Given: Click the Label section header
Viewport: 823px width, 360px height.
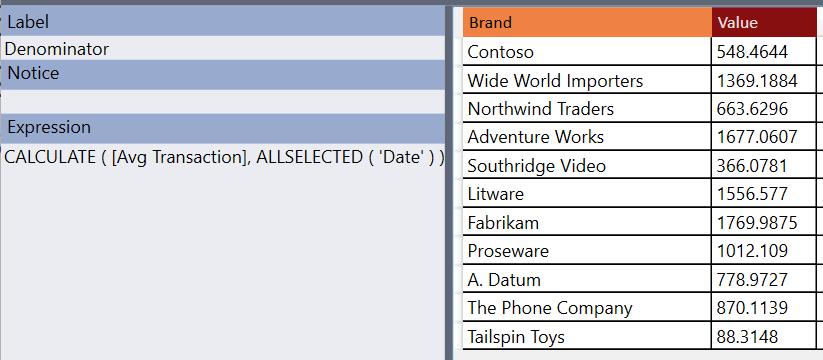Looking at the screenshot, I should tap(223, 22).
